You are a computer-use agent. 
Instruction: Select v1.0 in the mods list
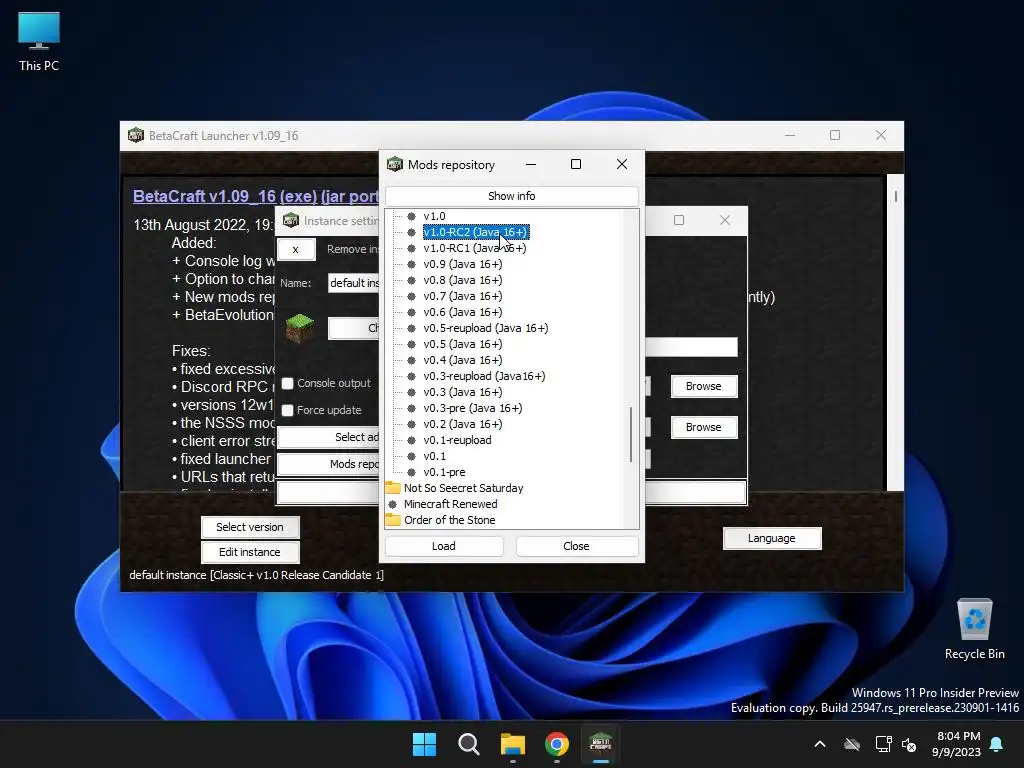pyautogui.click(x=434, y=216)
